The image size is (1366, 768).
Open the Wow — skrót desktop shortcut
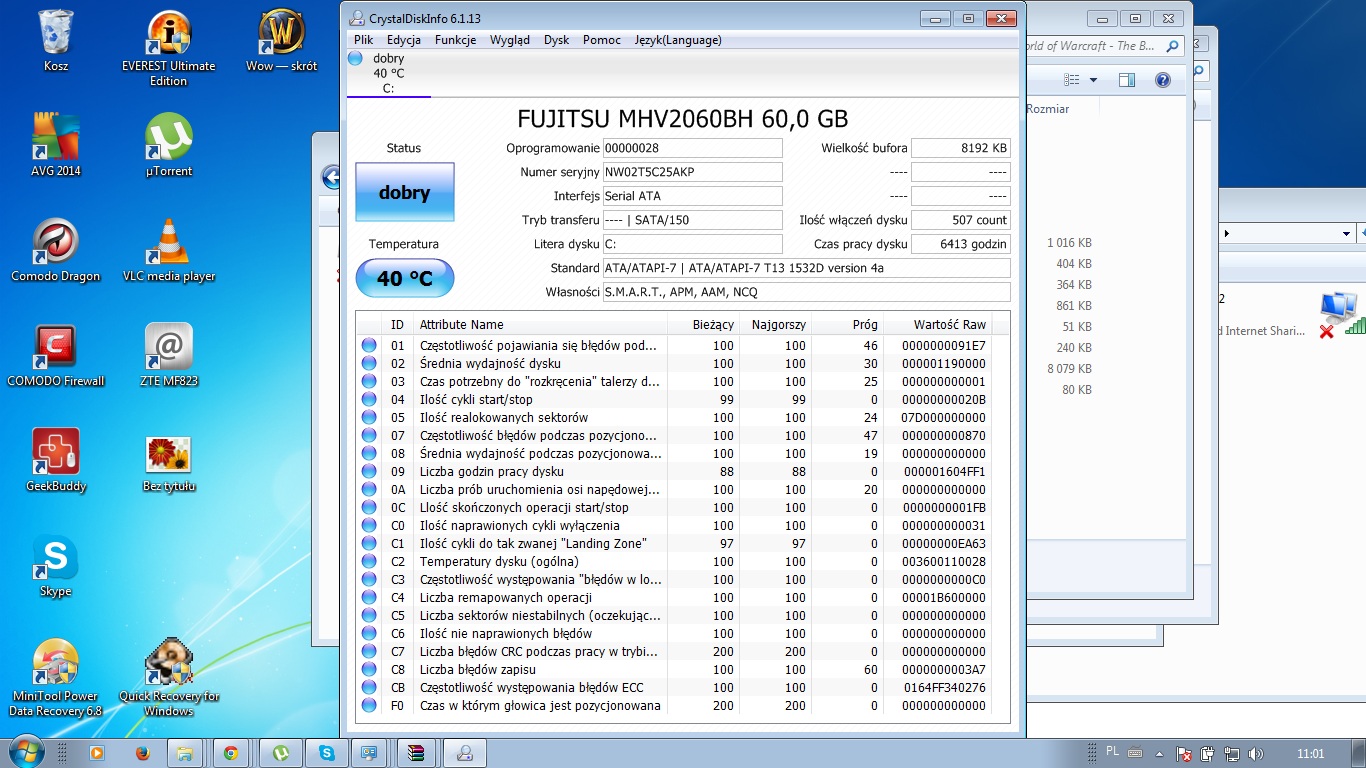point(281,41)
